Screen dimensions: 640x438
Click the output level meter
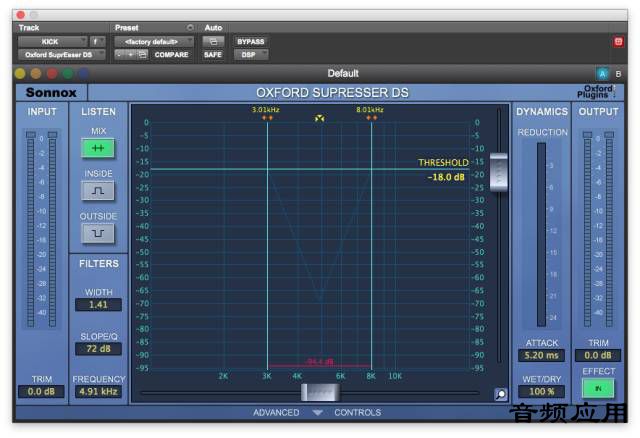598,229
